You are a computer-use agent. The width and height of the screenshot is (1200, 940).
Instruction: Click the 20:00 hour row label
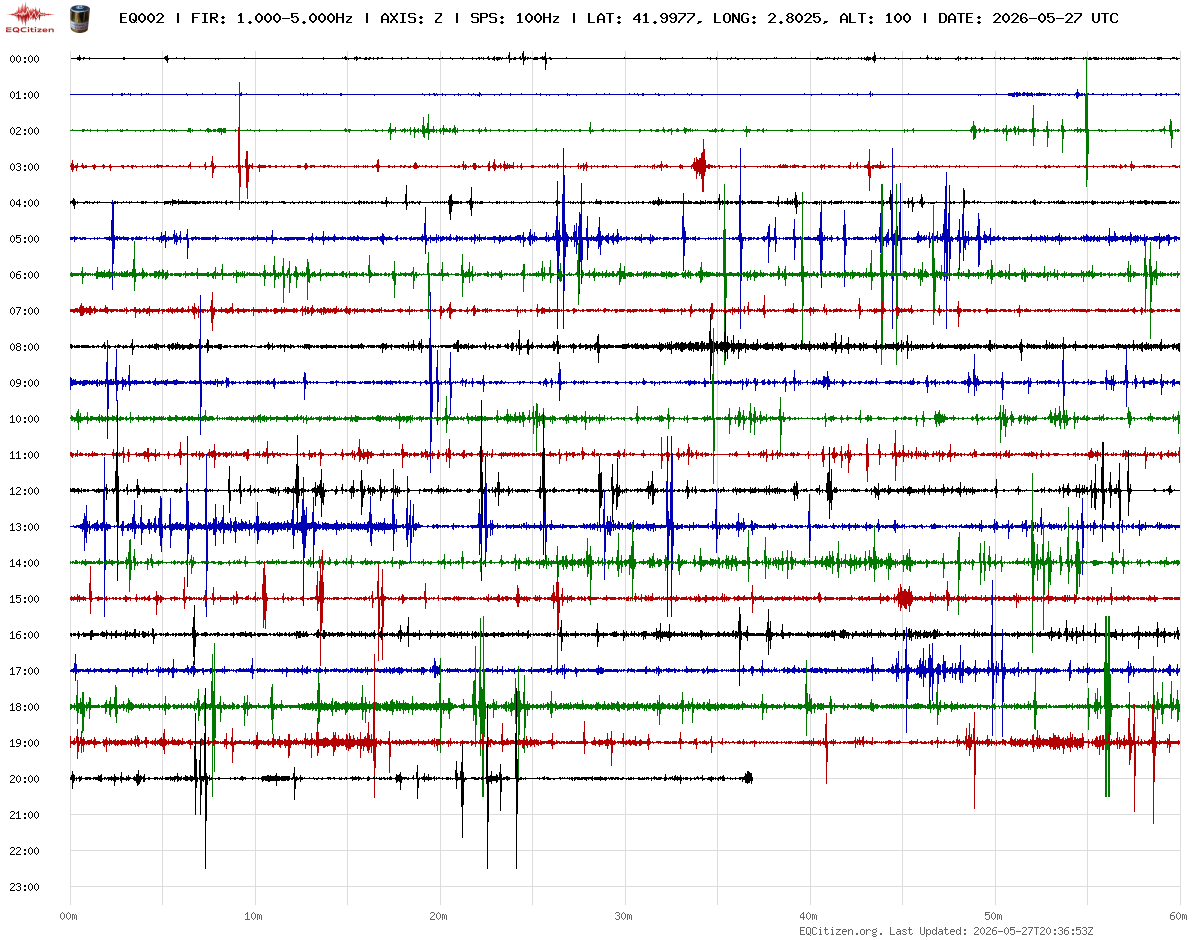(x=24, y=779)
